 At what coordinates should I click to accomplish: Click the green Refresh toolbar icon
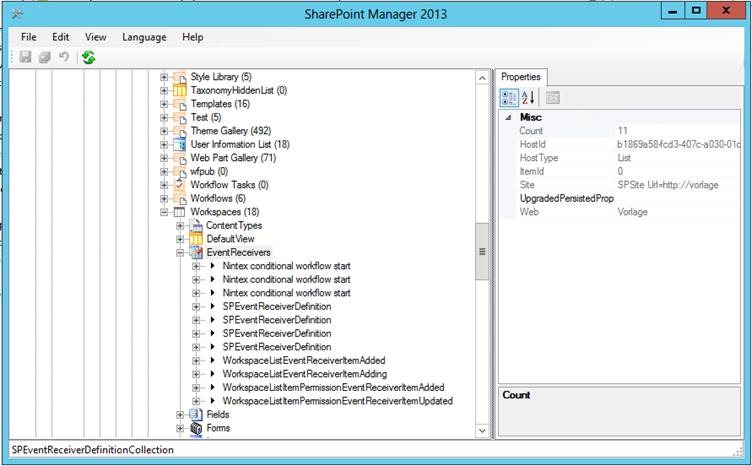point(88,57)
